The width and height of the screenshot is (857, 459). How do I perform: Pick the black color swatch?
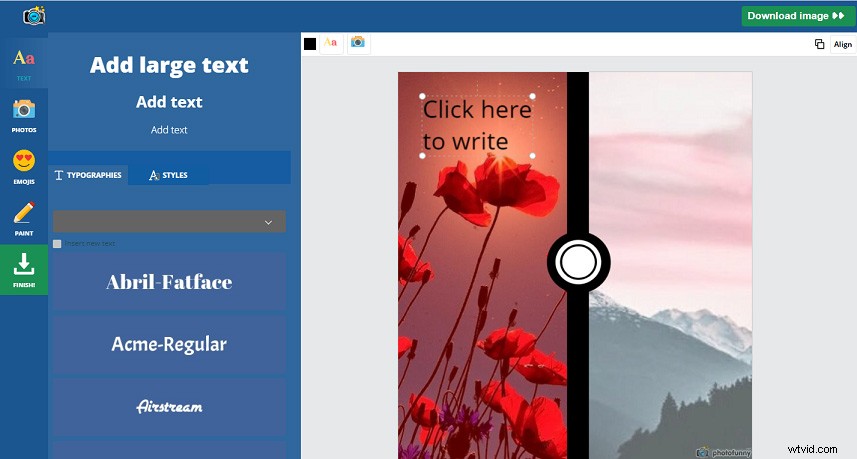pos(310,44)
